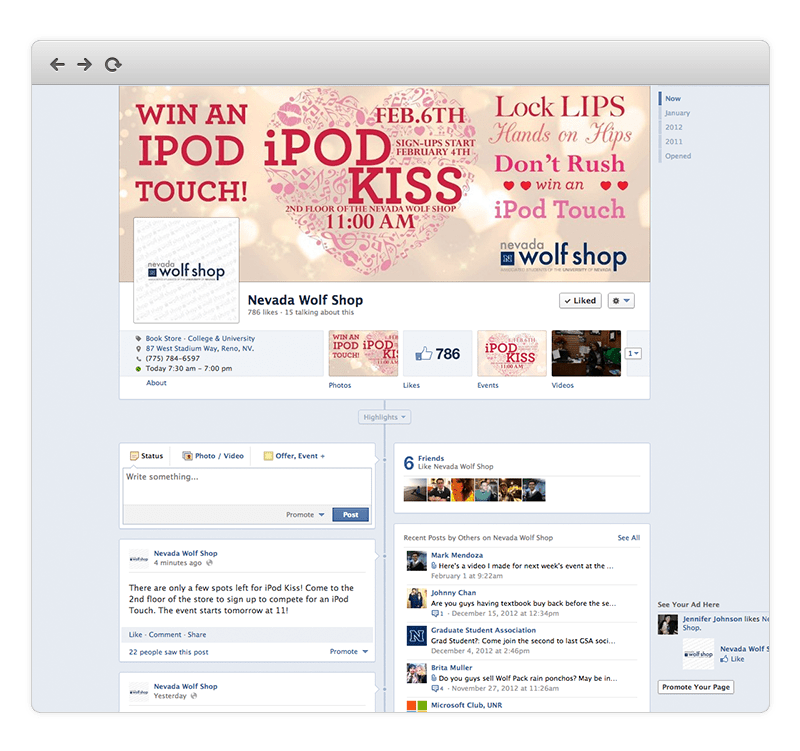Click Brita Muller's avatar
This screenshot has width=800, height=751.
[x=416, y=673]
